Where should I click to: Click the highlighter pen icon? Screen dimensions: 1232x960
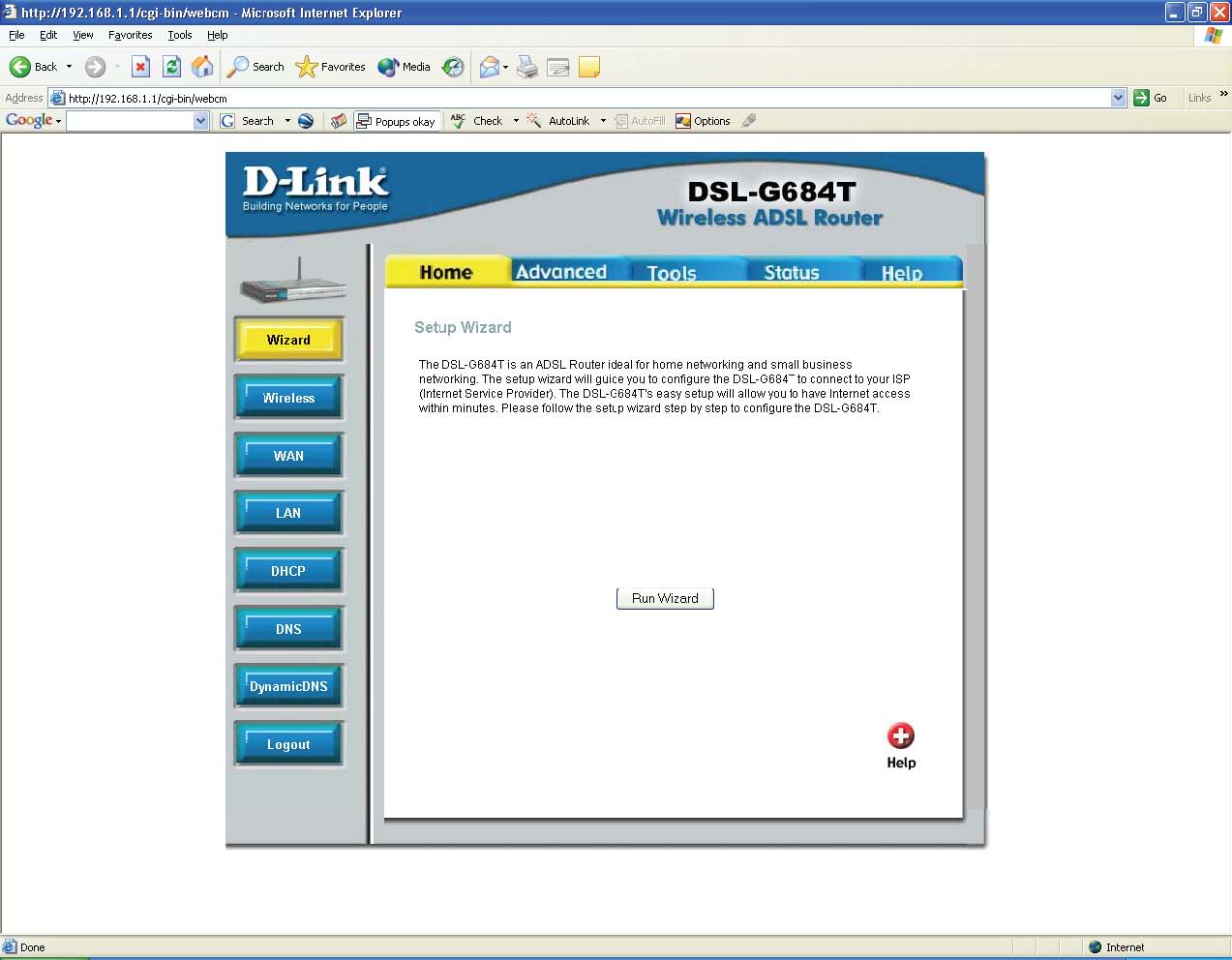pyautogui.click(x=749, y=121)
